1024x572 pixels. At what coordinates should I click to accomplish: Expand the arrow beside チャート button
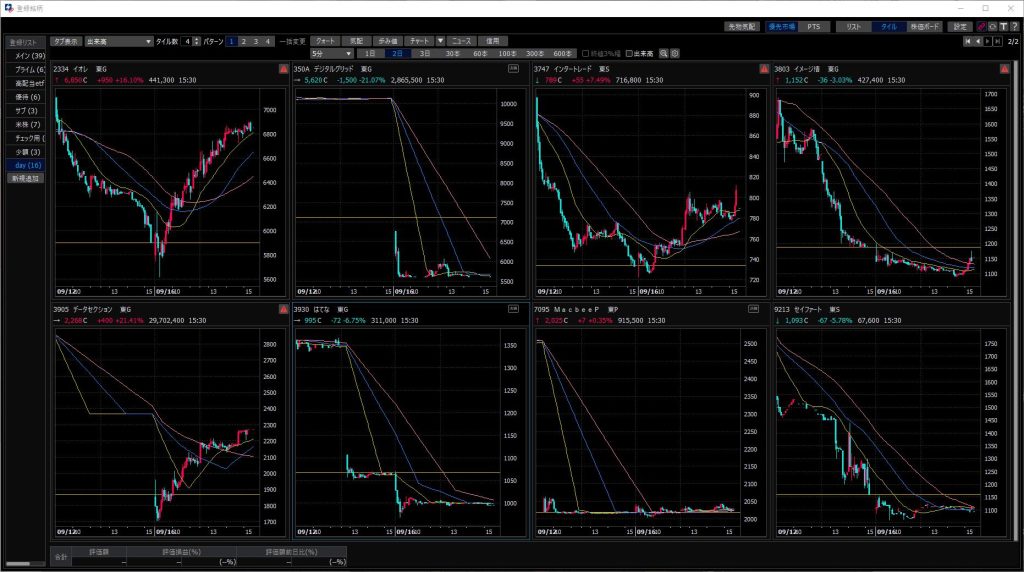click(x=440, y=41)
